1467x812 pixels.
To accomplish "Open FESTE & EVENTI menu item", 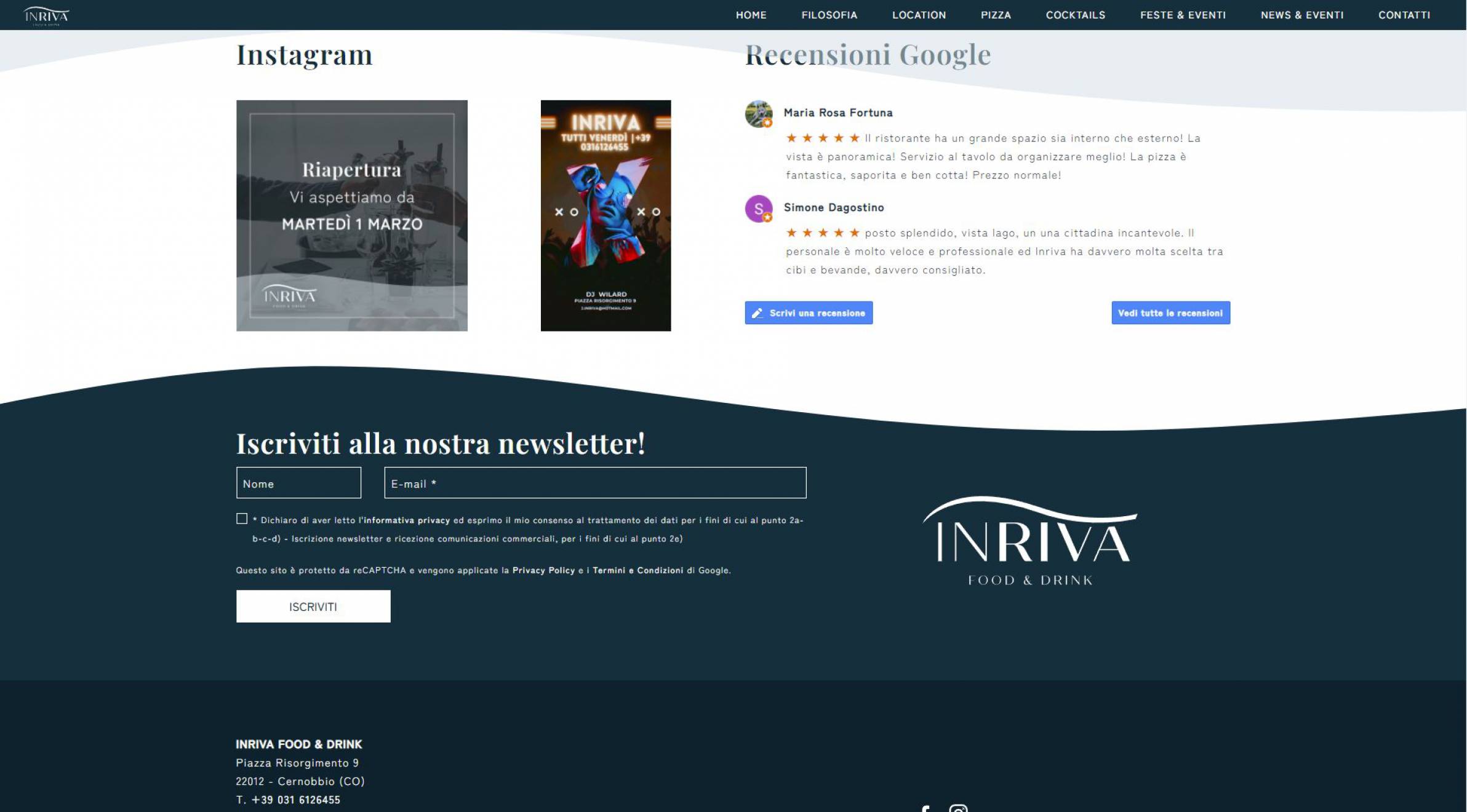I will (1183, 15).
